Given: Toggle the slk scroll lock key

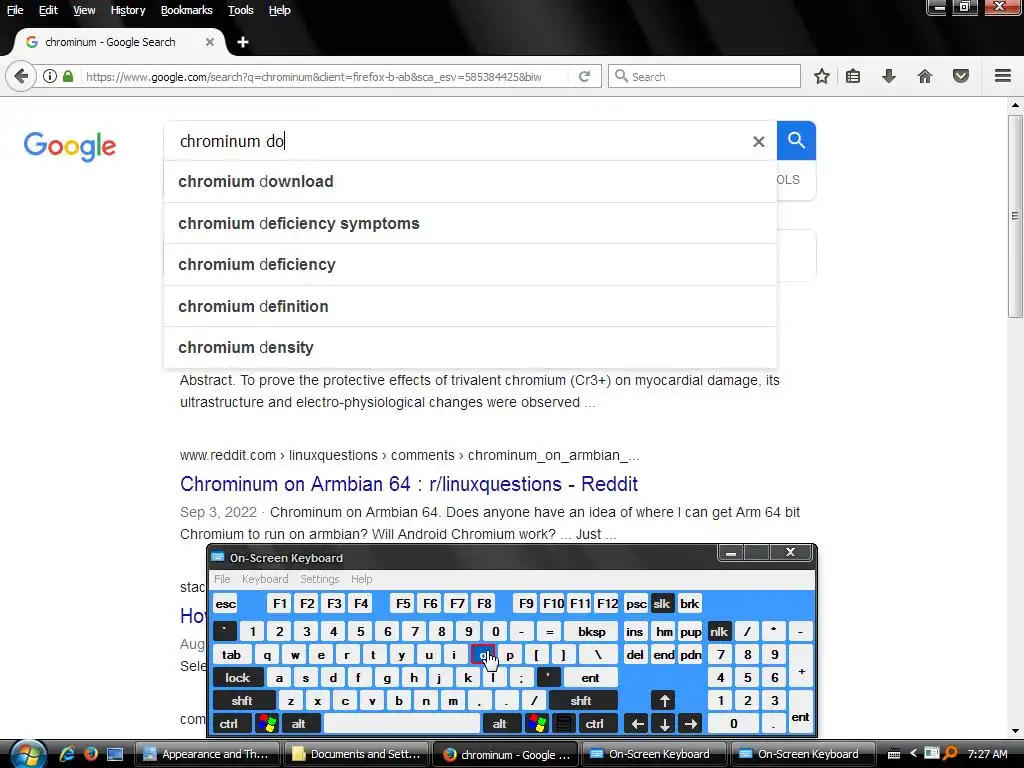Looking at the screenshot, I should 662,604.
